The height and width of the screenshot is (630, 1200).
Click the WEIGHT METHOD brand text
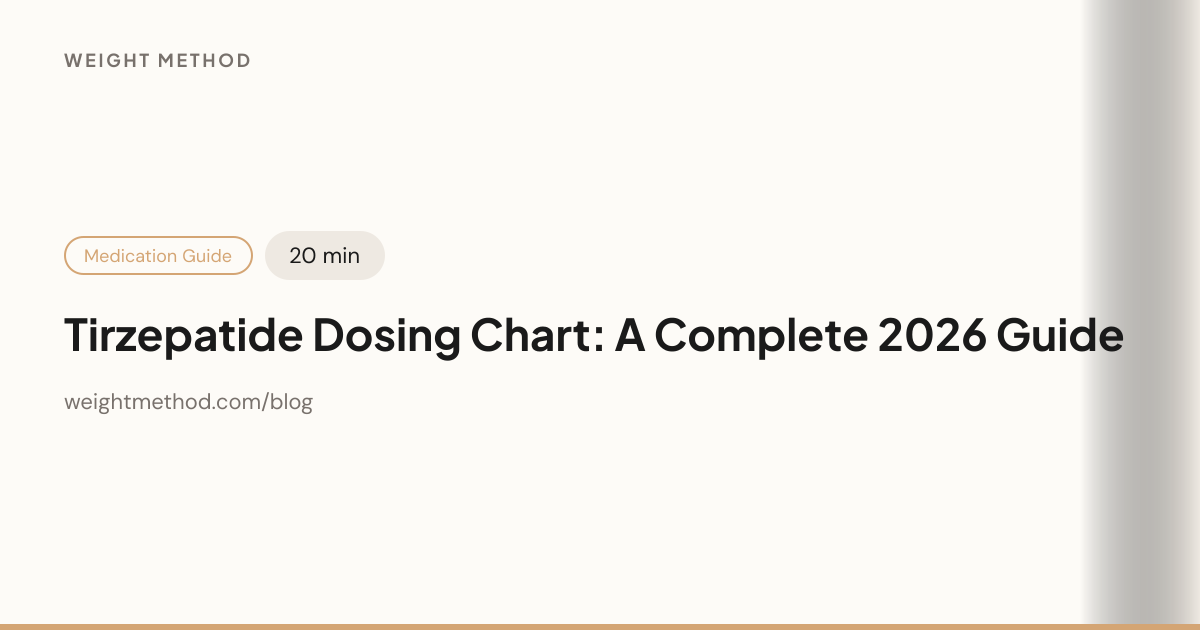coord(157,61)
